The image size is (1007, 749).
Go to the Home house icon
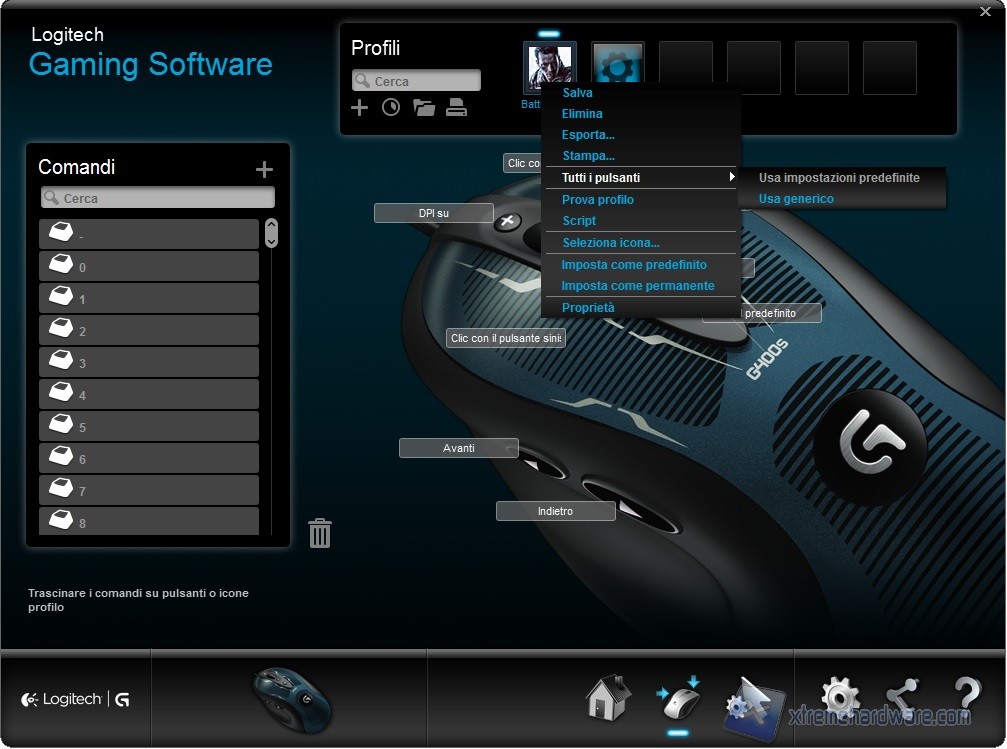(608, 697)
